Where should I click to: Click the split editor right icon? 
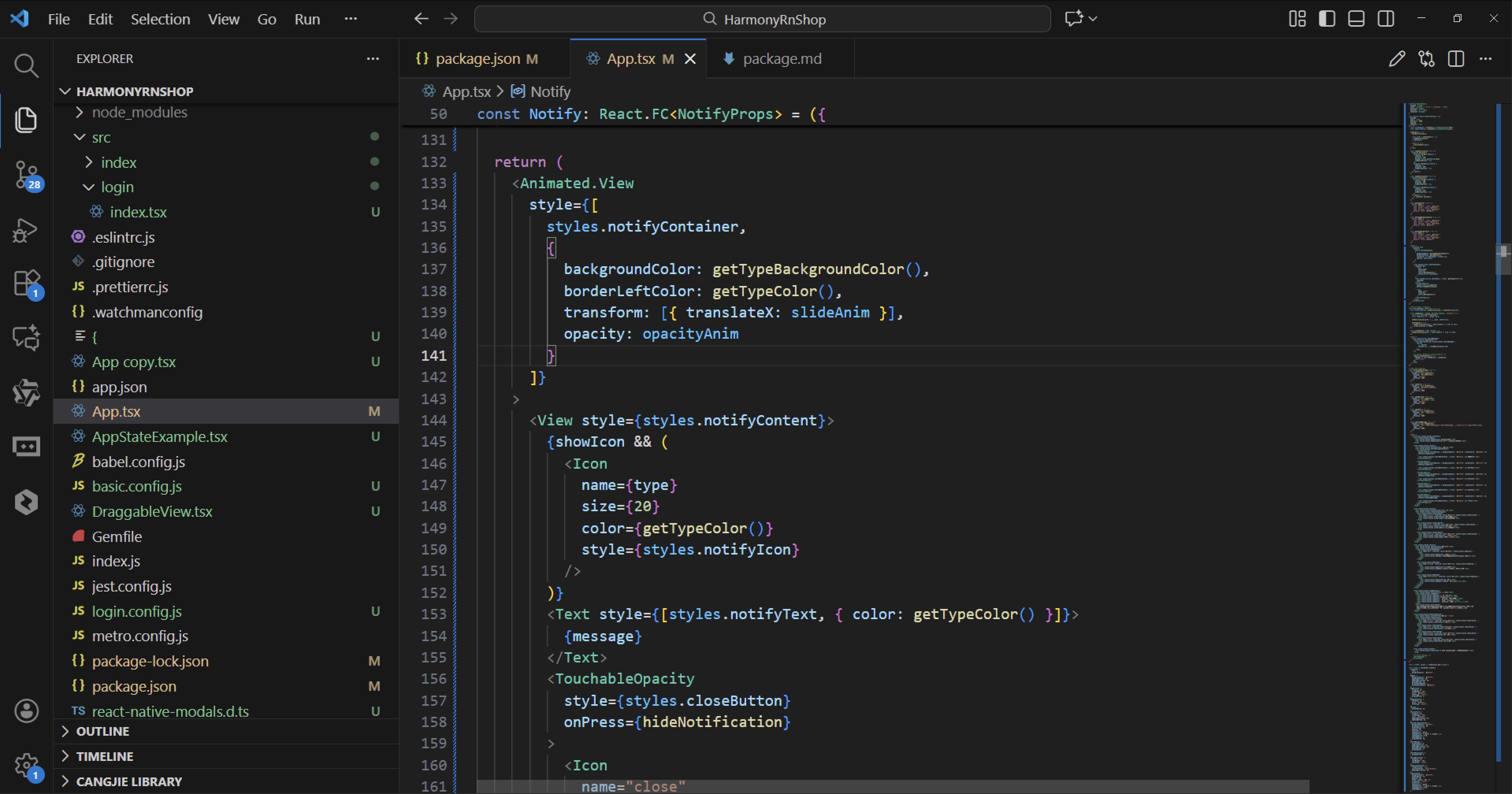(1456, 59)
